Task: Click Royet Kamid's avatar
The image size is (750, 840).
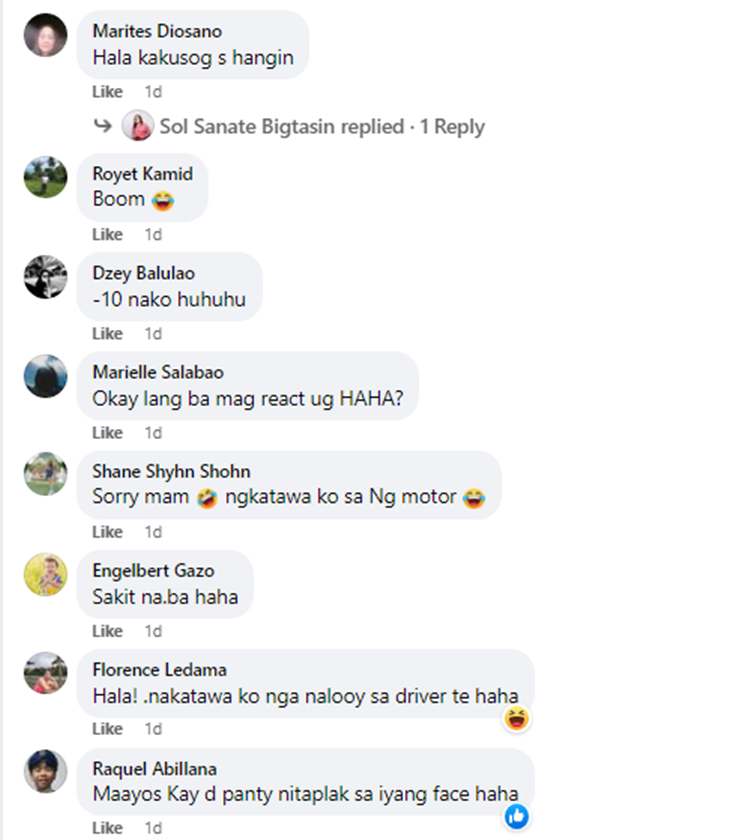Action: click(46, 177)
